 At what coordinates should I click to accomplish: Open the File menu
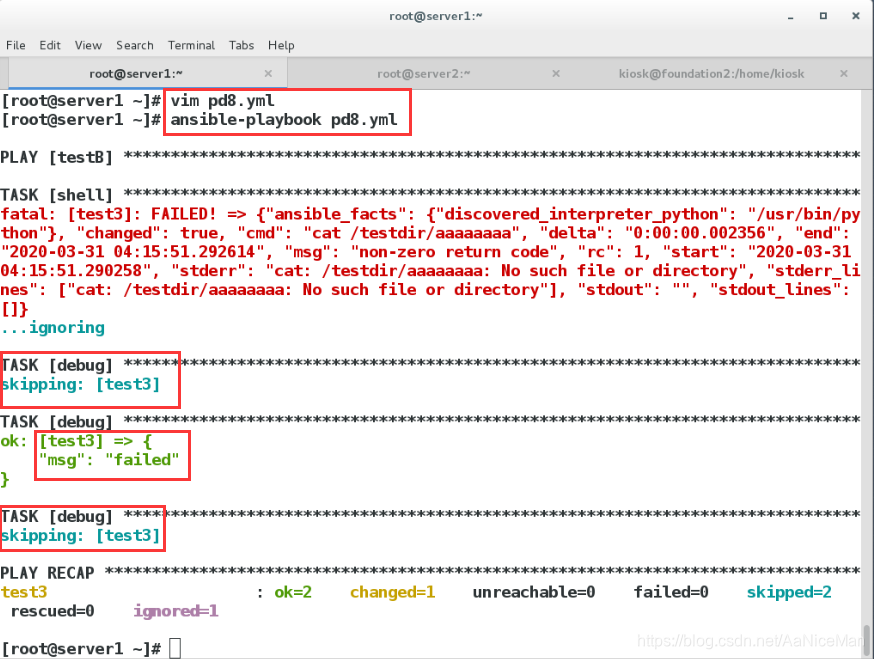pyautogui.click(x=16, y=45)
